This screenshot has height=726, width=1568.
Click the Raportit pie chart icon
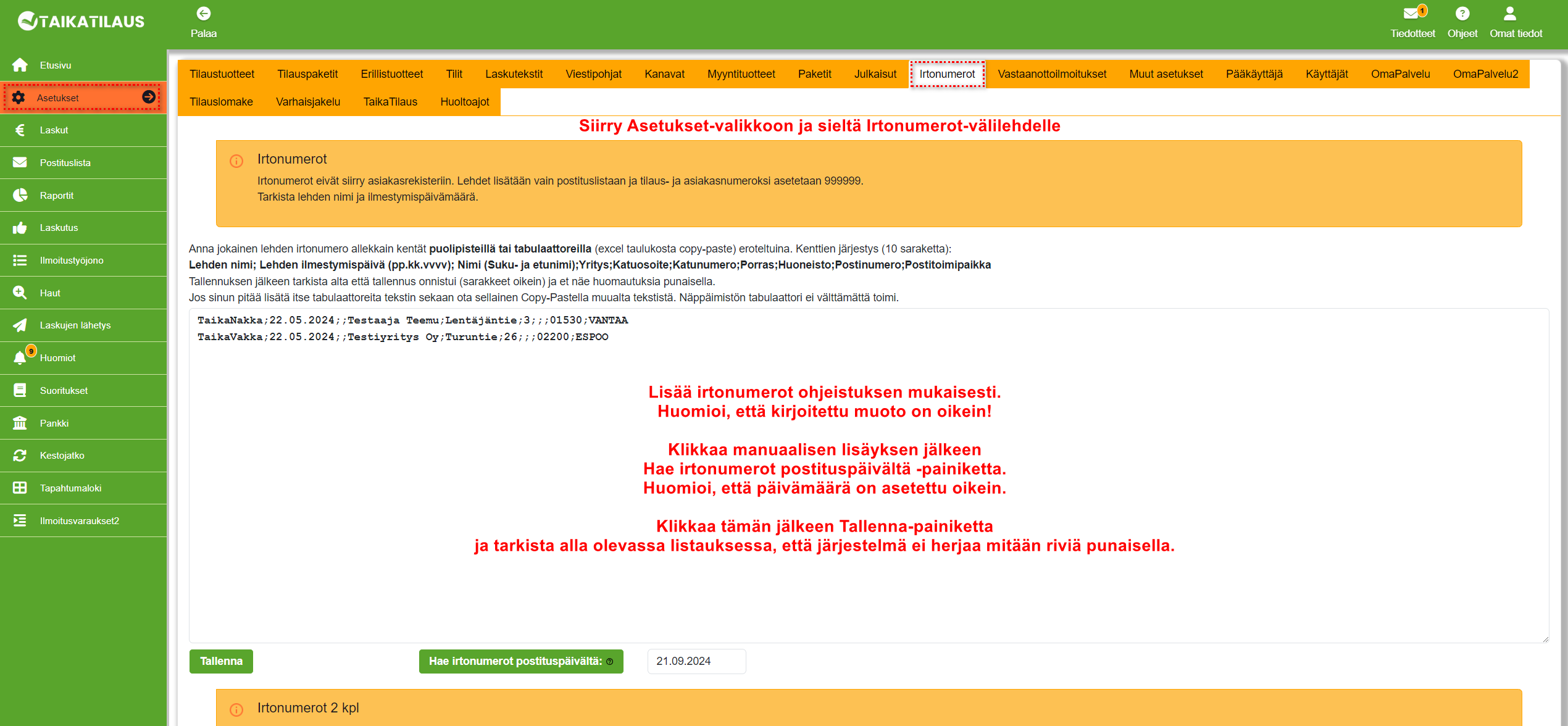[20, 195]
